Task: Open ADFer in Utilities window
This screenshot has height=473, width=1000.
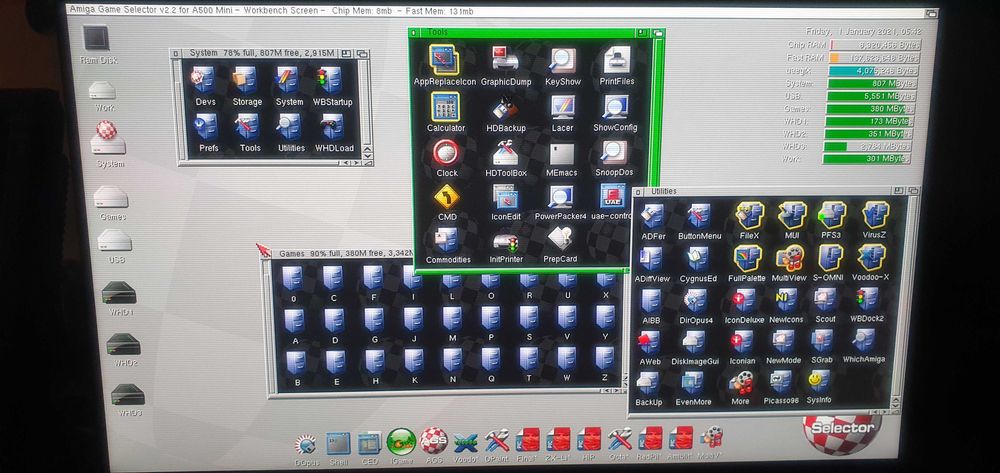Action: coord(652,217)
